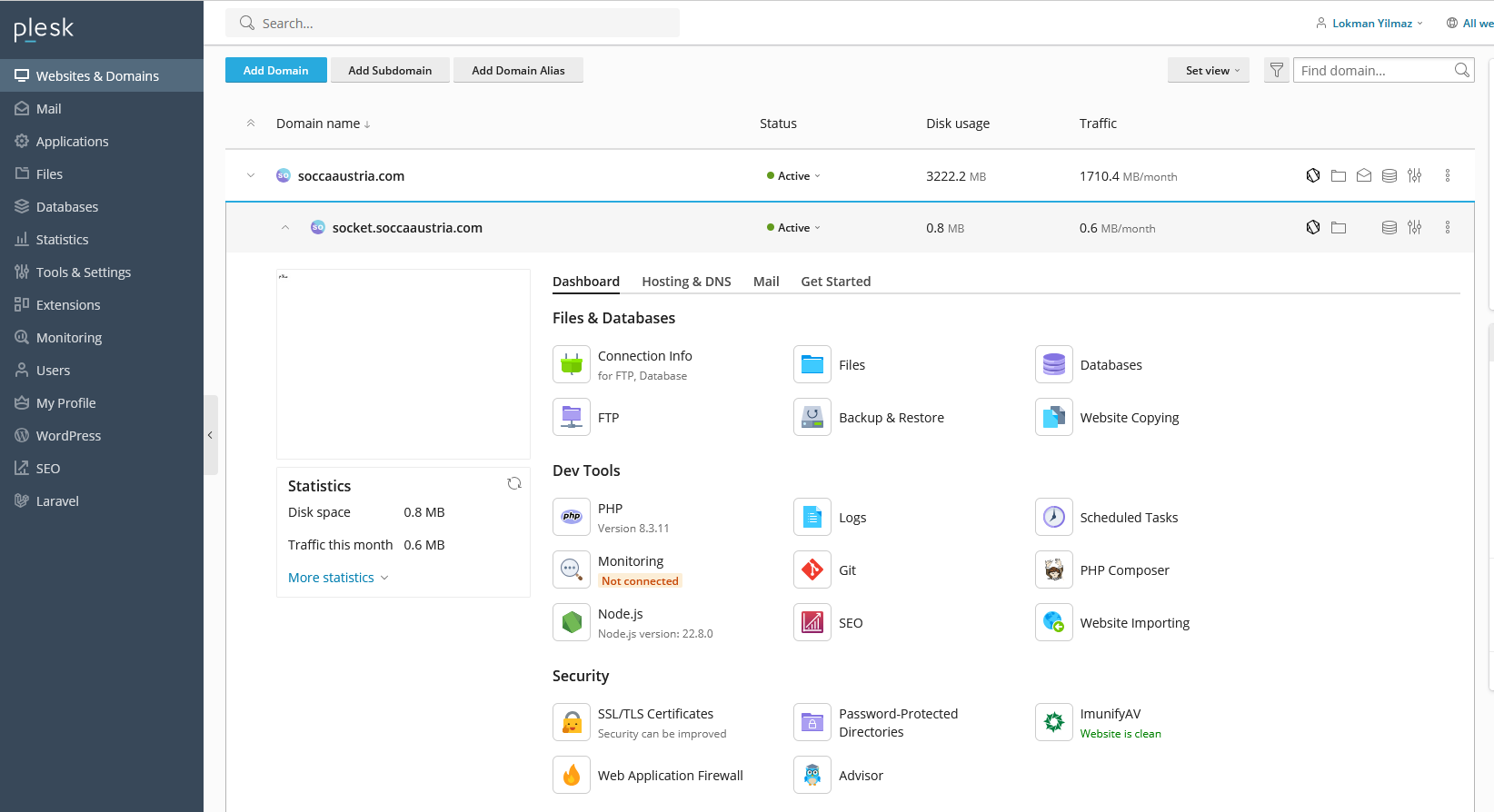This screenshot has height=812, width=1494.
Task: Open the Scheduled Tasks clock icon
Action: tap(1054, 518)
